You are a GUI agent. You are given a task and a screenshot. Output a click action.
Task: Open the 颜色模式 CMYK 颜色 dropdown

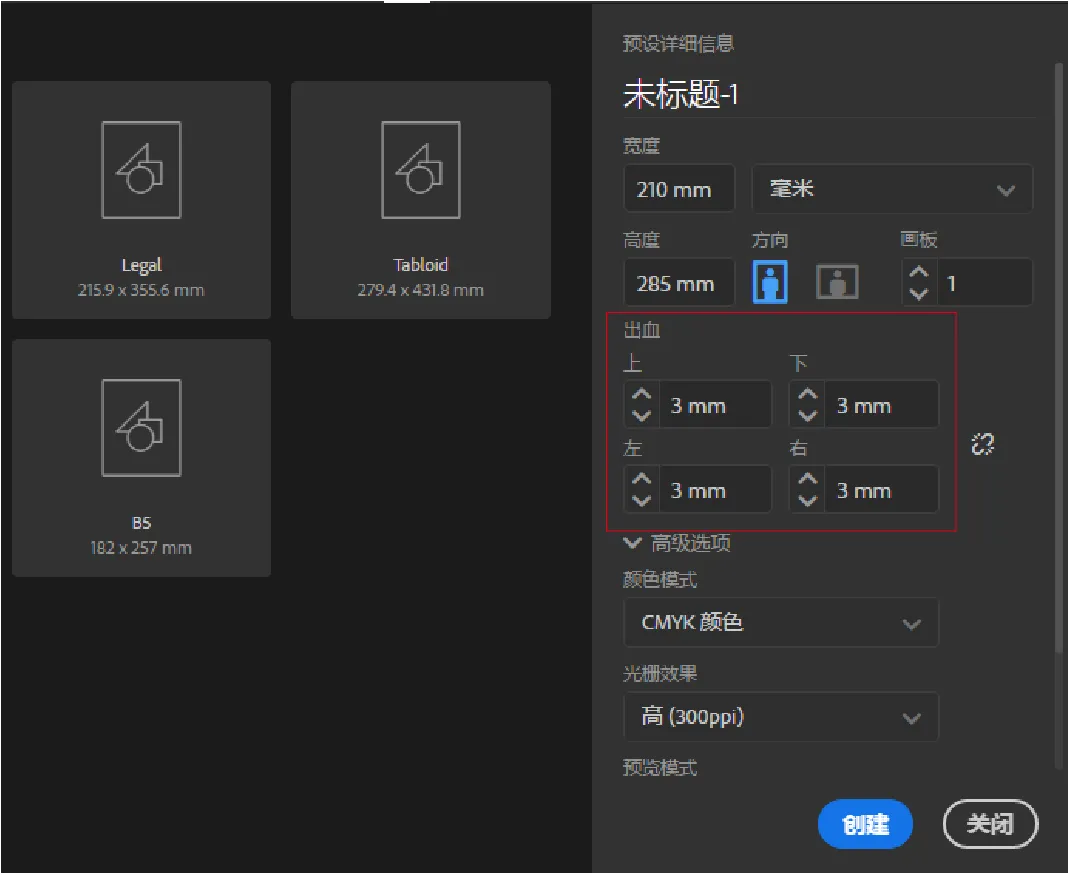pos(781,622)
